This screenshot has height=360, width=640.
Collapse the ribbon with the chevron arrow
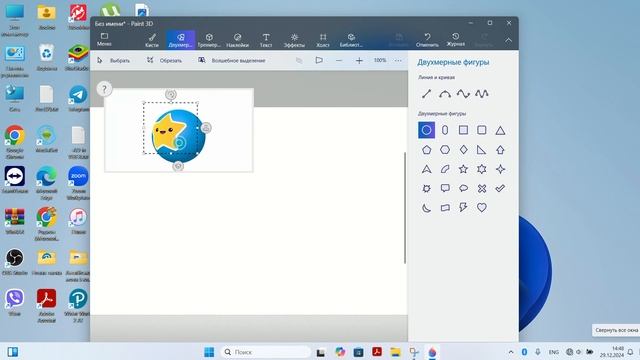click(508, 40)
